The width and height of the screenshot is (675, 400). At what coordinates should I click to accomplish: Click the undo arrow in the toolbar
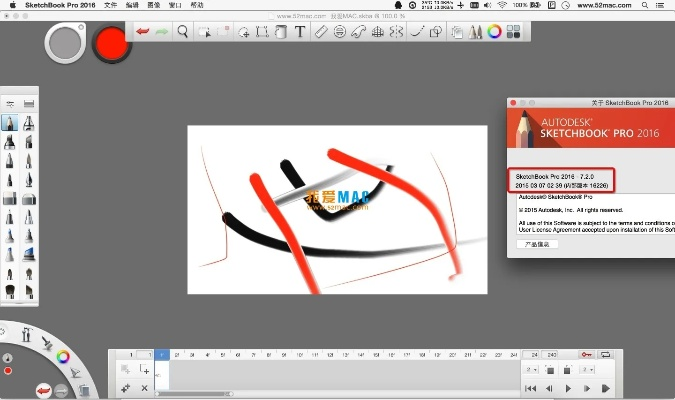point(143,32)
